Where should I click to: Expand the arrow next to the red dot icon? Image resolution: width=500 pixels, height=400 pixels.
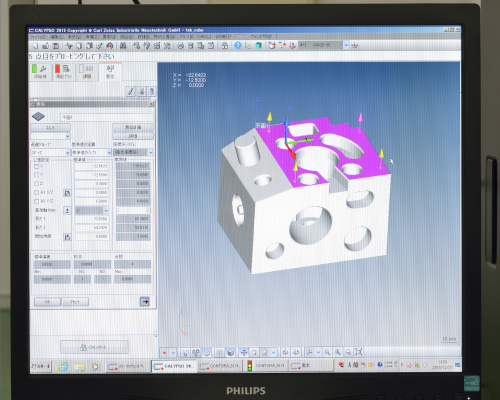point(173,352)
